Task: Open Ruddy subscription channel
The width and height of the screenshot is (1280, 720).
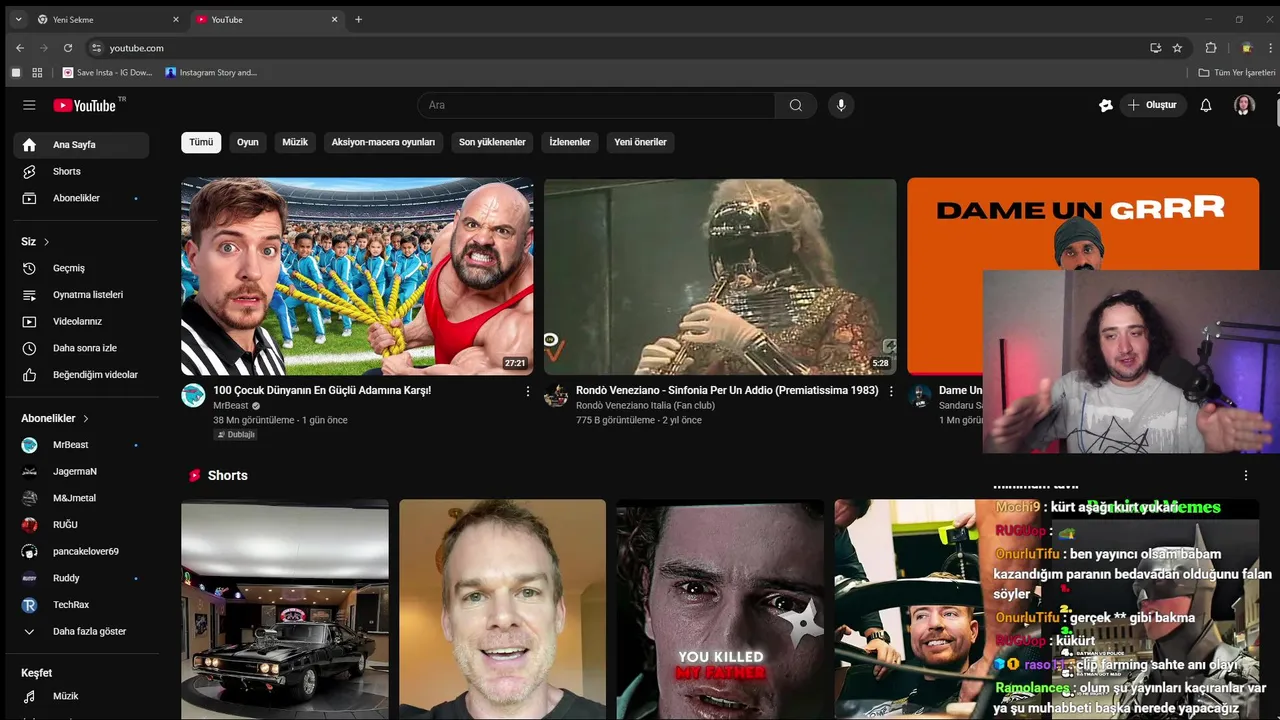Action: [x=81, y=578]
